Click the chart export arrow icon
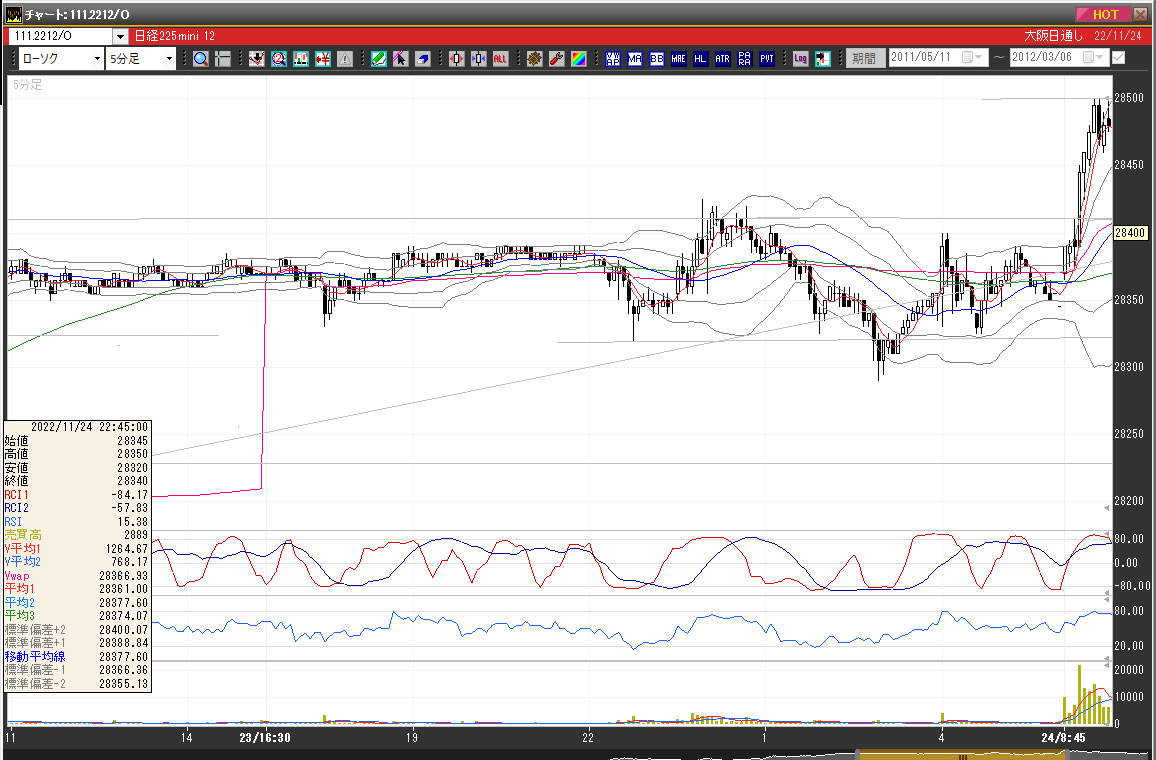 (823, 59)
